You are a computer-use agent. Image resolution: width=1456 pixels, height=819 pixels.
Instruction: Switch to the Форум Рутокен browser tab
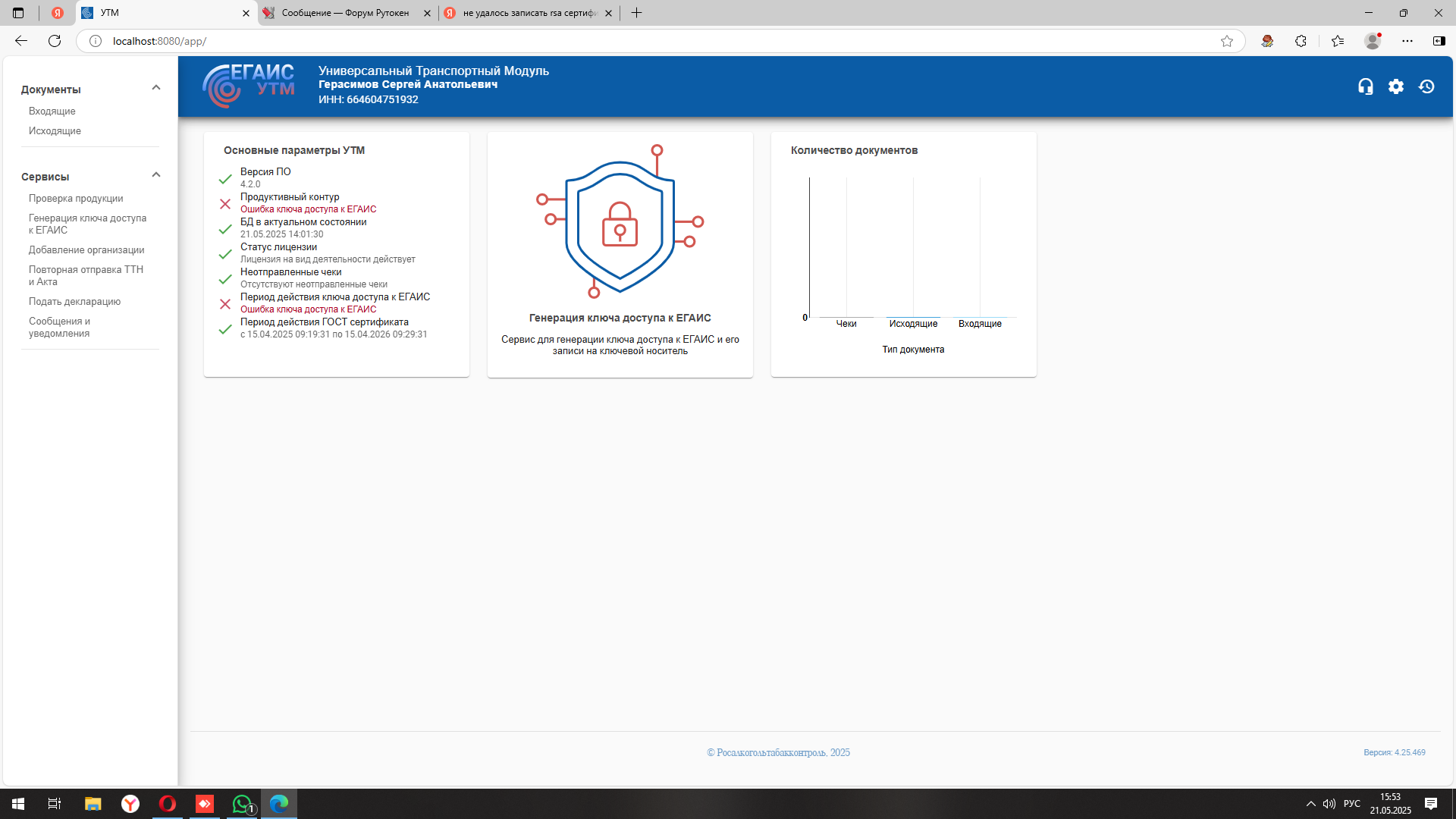(346, 13)
